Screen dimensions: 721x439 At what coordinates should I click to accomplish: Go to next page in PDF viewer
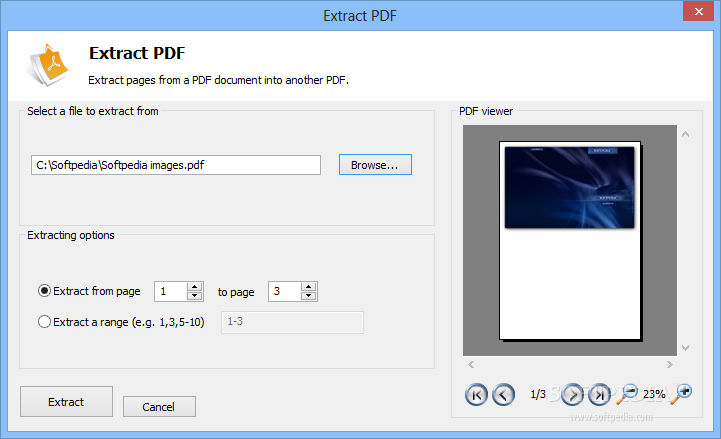(x=572, y=394)
